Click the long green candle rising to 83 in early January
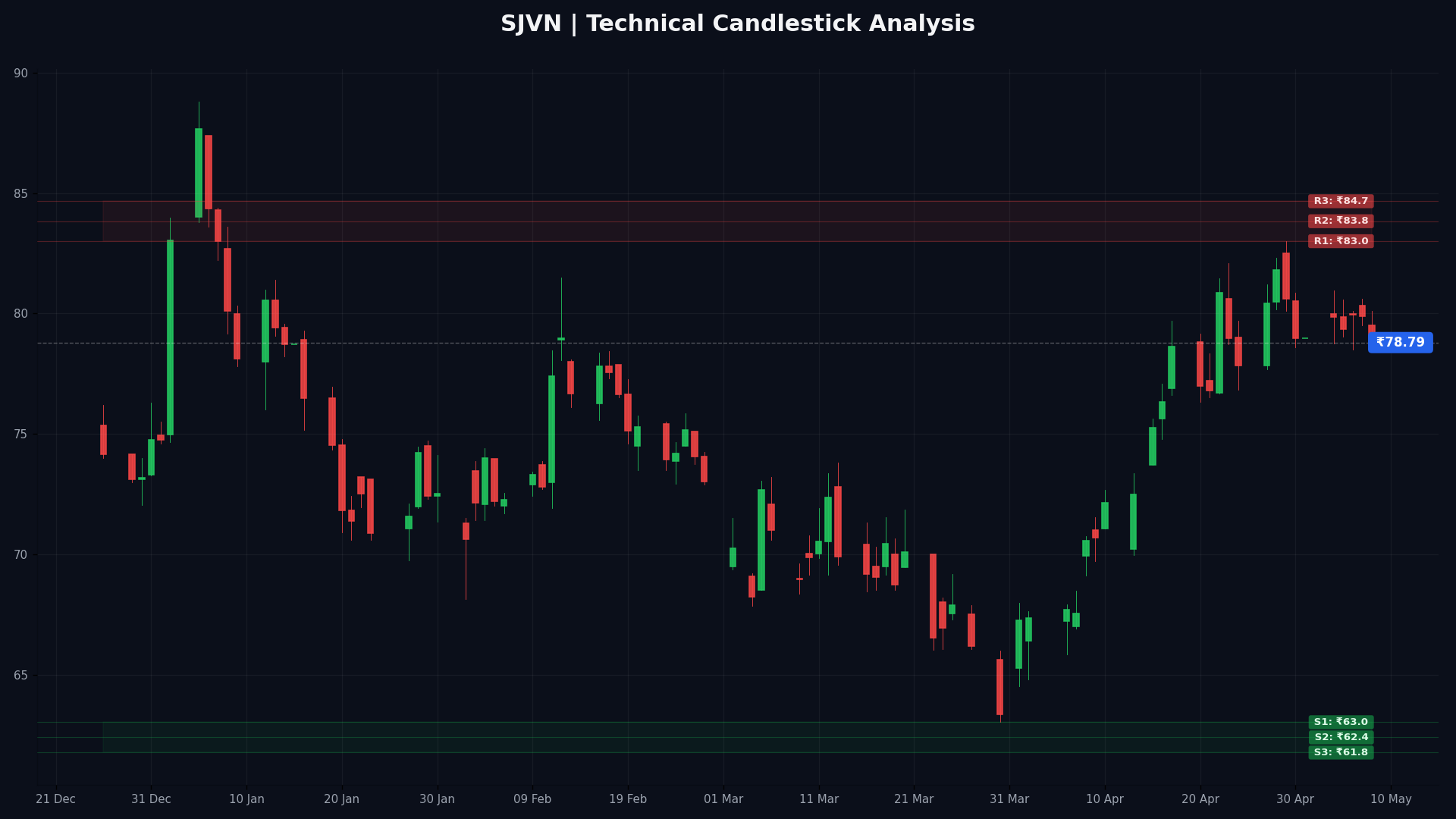This screenshot has width=1456, height=819. (170, 337)
